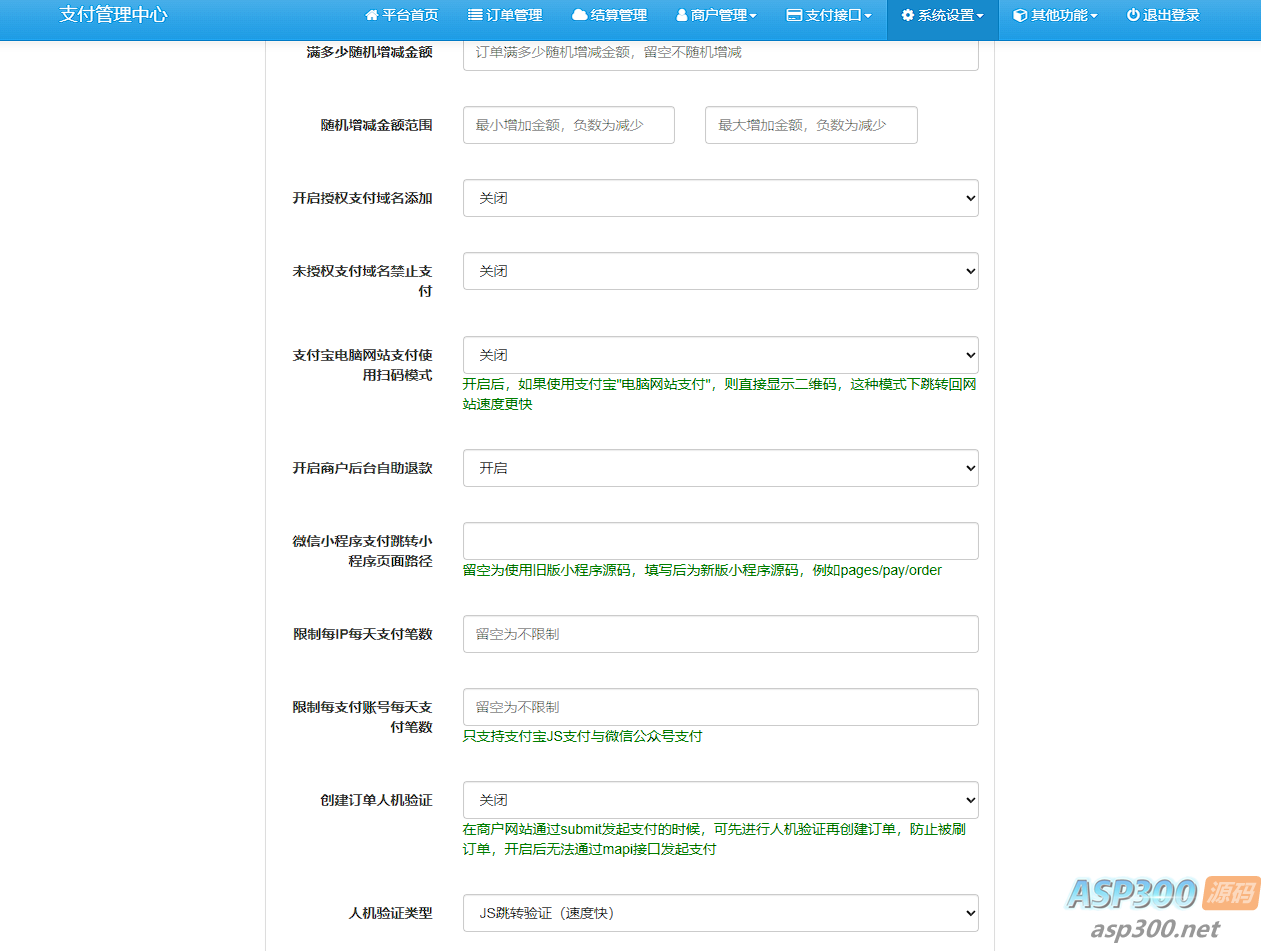Click the list icon beside 订单管理
1261x951 pixels.
tap(475, 16)
